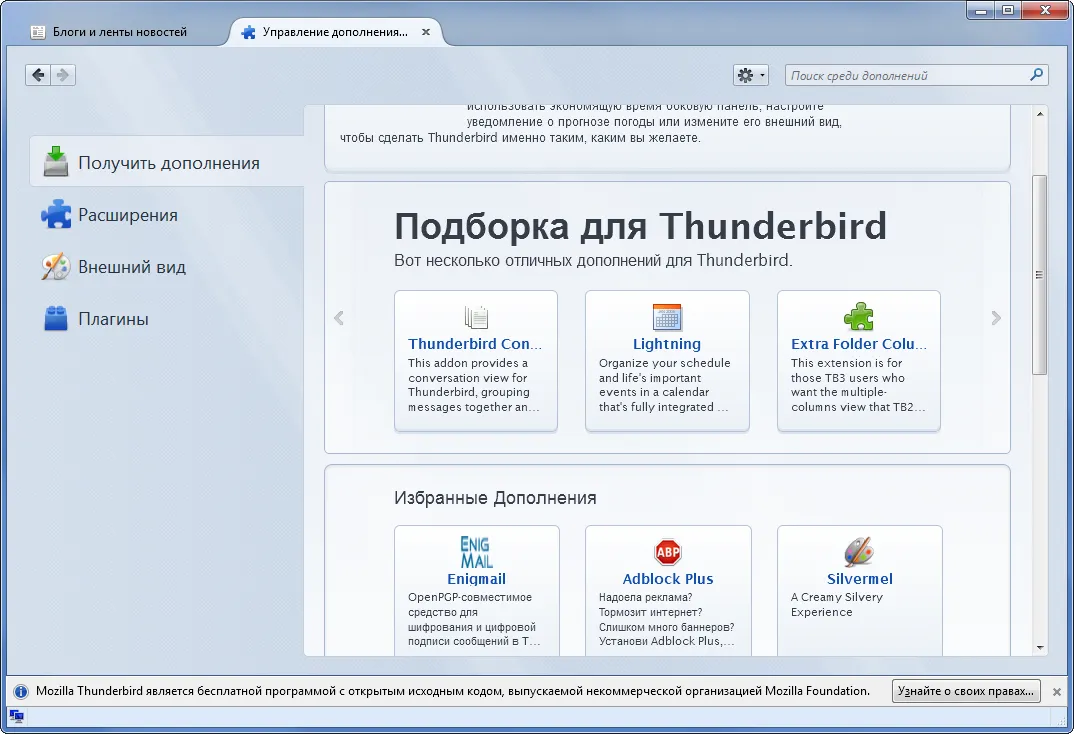Go back with the left arrow button

38,75
